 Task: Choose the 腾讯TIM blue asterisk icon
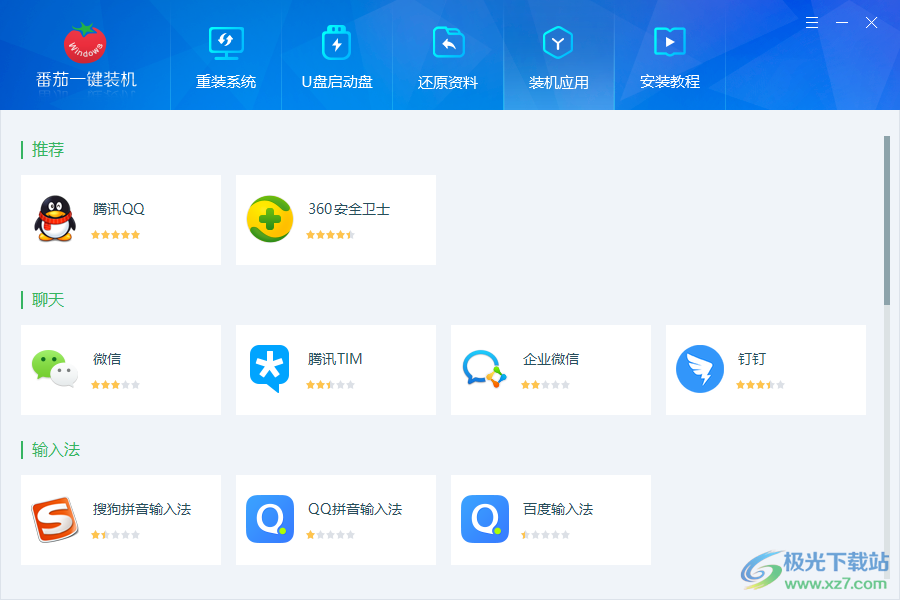tap(269, 369)
